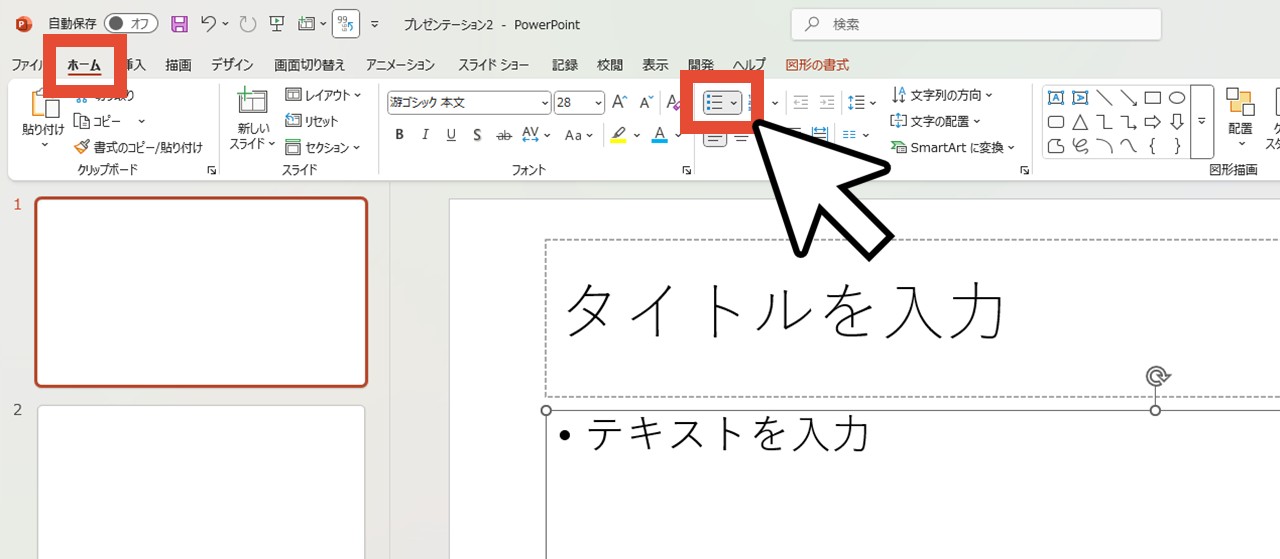Select the Rounded Rectangle shape
Screen dimensions: 1280x559
pyautogui.click(x=1055, y=122)
